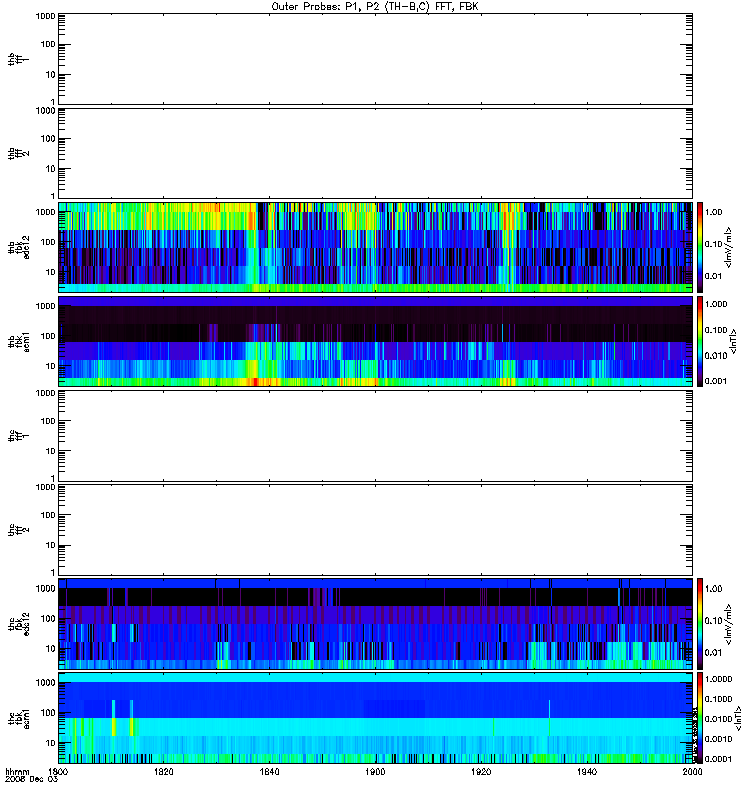Image resolution: width=750 pixels, height=800 pixels.
Task: Click the "2000" time axis tick label
Action: pyautogui.click(x=692, y=771)
